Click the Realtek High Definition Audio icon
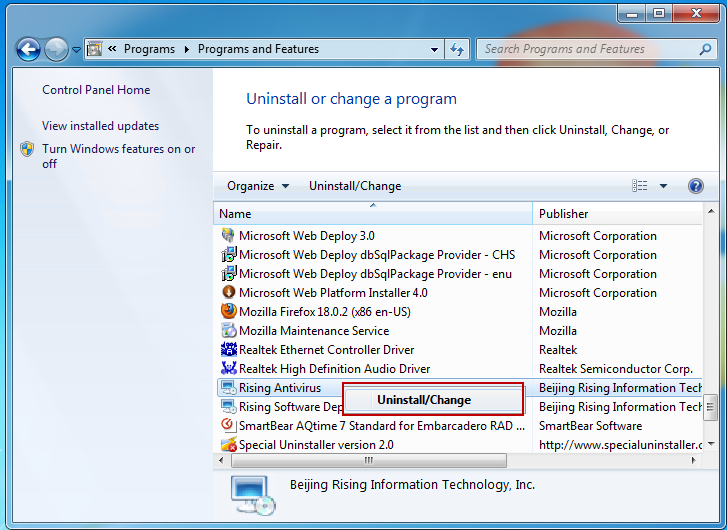 tap(228, 368)
